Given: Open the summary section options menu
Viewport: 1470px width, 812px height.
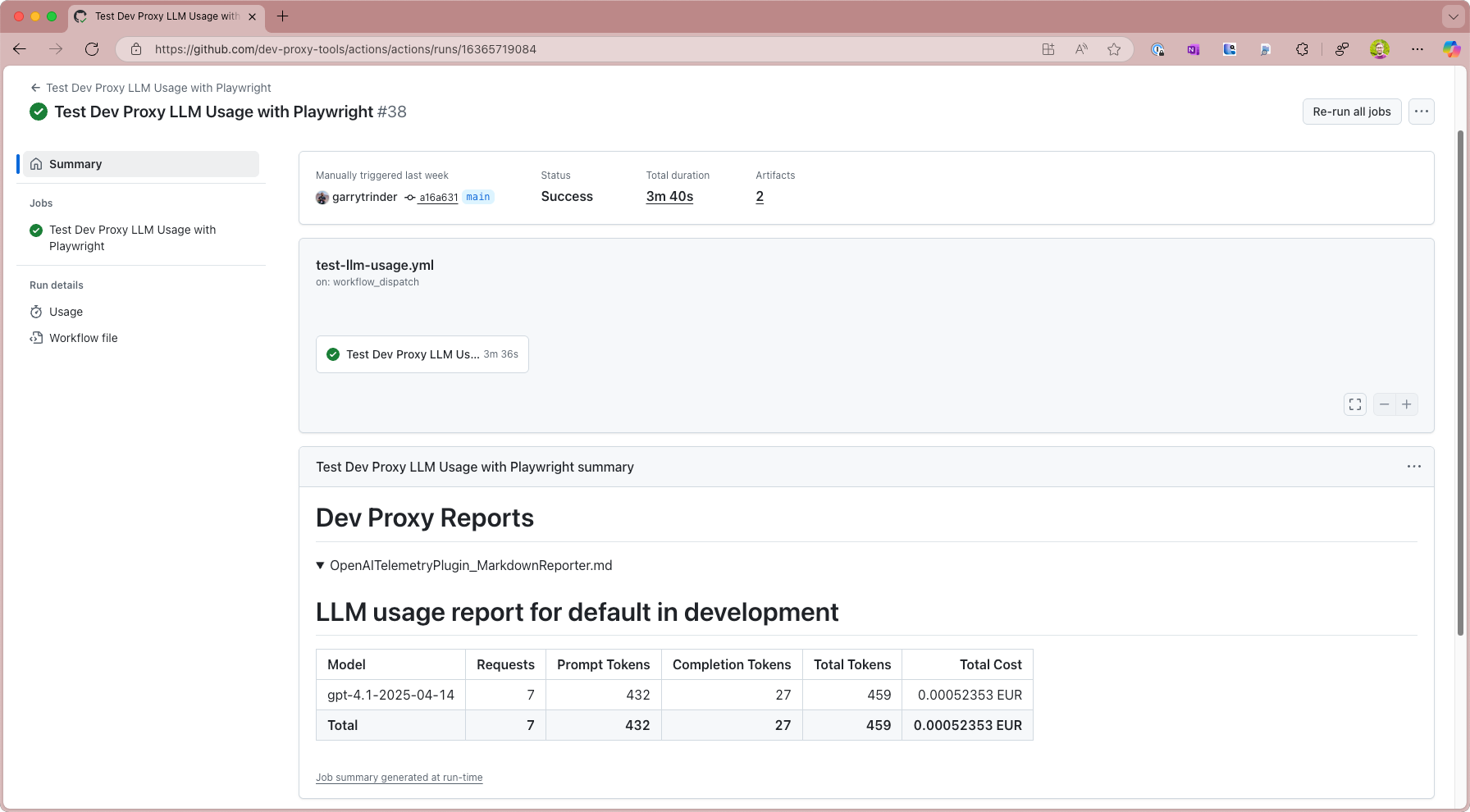Looking at the screenshot, I should (1413, 466).
